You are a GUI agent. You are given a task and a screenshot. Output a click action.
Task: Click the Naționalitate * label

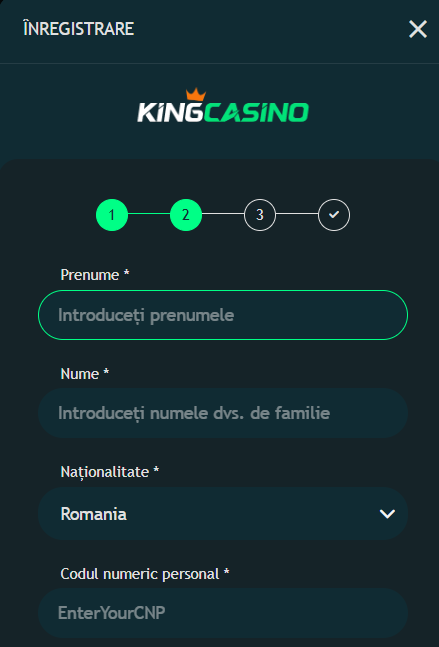tap(110, 472)
